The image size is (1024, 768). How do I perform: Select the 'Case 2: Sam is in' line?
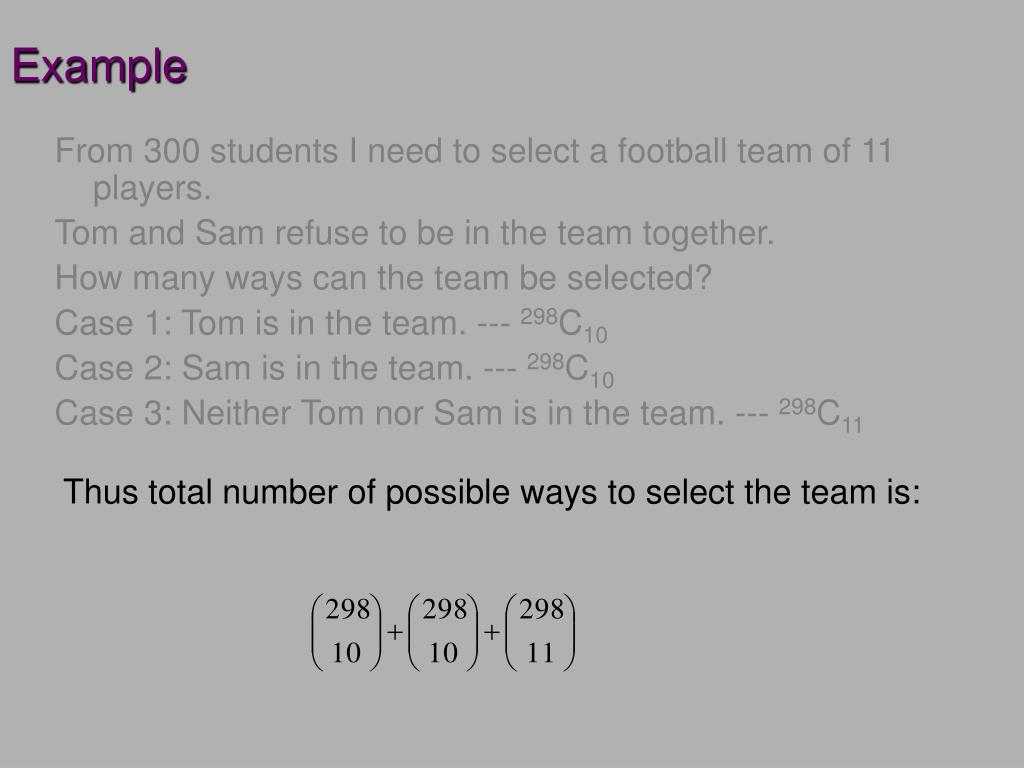tap(334, 370)
